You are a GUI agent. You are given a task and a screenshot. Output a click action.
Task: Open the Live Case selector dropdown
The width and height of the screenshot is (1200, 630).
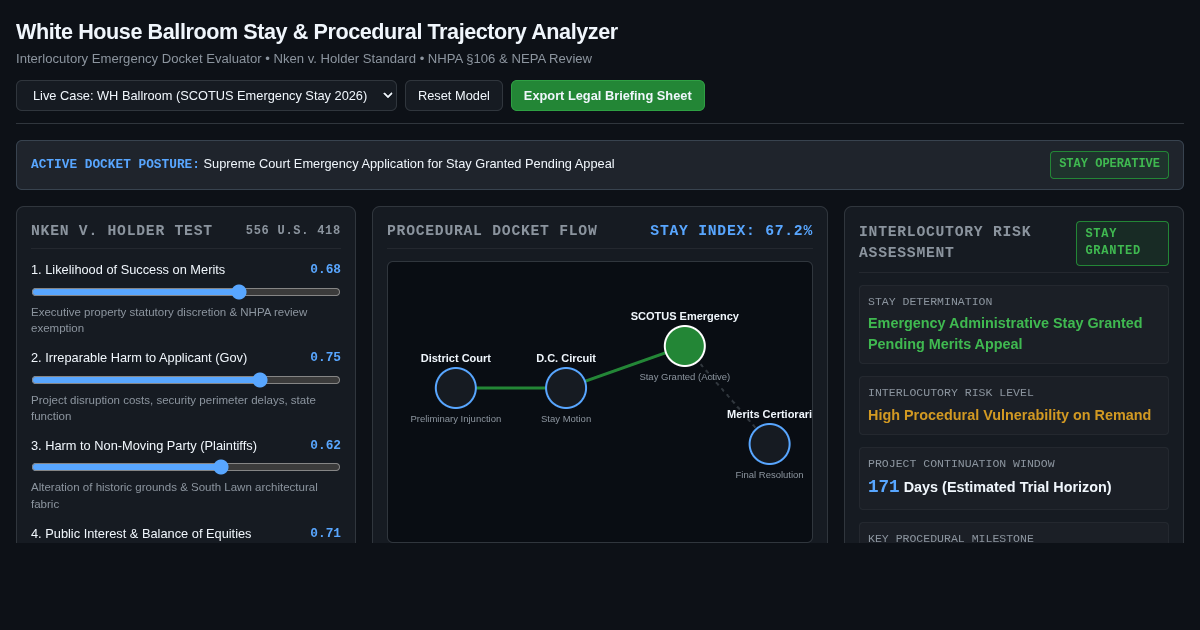coord(206,95)
